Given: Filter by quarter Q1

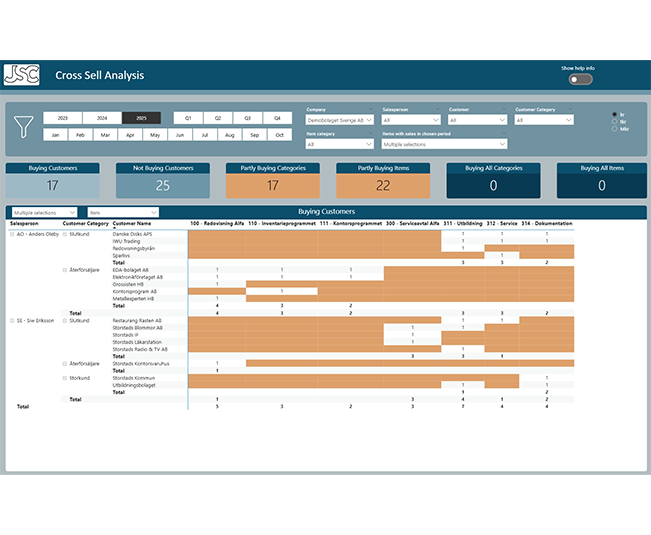Looking at the screenshot, I should (188, 118).
